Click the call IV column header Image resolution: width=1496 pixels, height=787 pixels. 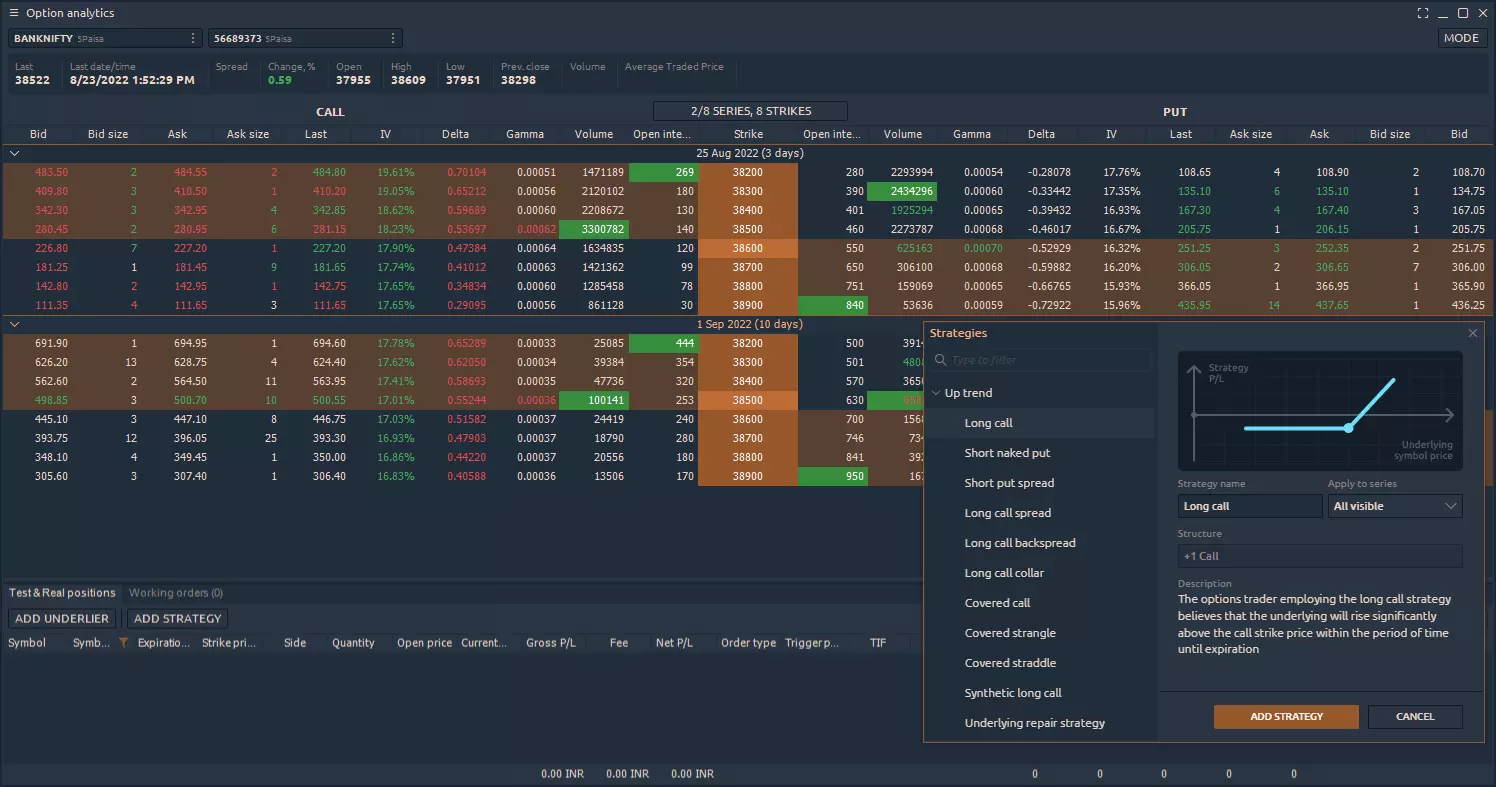pyautogui.click(x=386, y=134)
